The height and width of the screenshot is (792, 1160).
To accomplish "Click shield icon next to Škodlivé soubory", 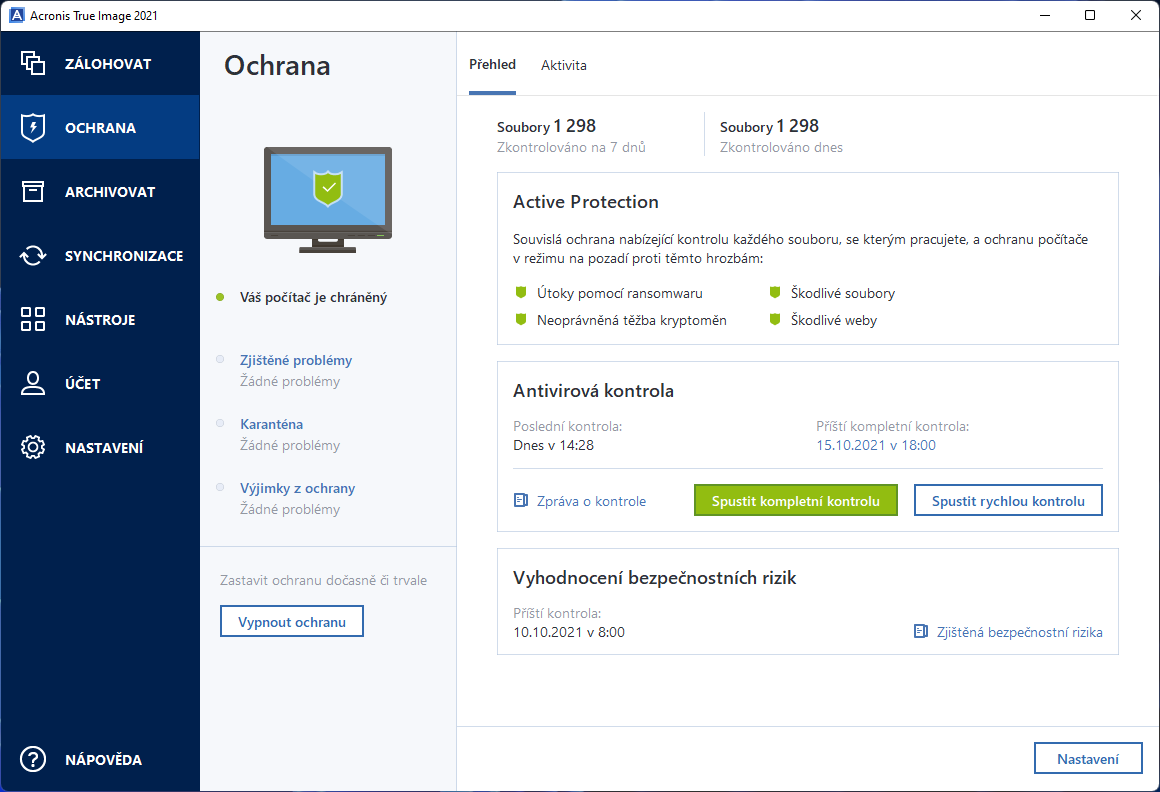I will (775, 293).
